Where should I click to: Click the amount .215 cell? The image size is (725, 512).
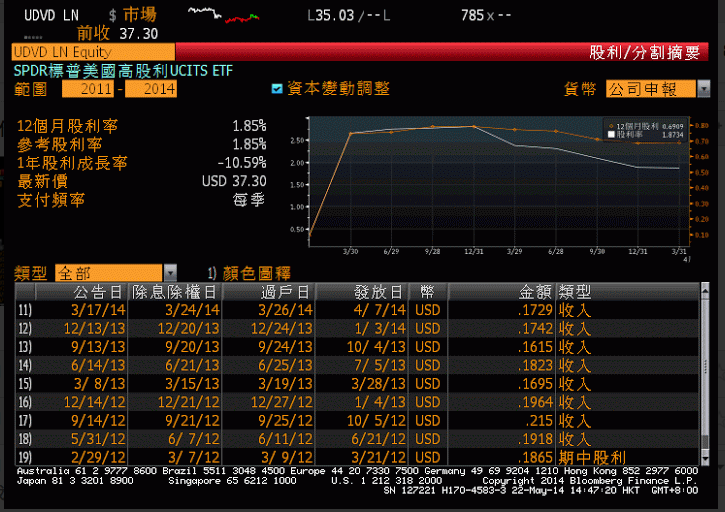(x=539, y=420)
